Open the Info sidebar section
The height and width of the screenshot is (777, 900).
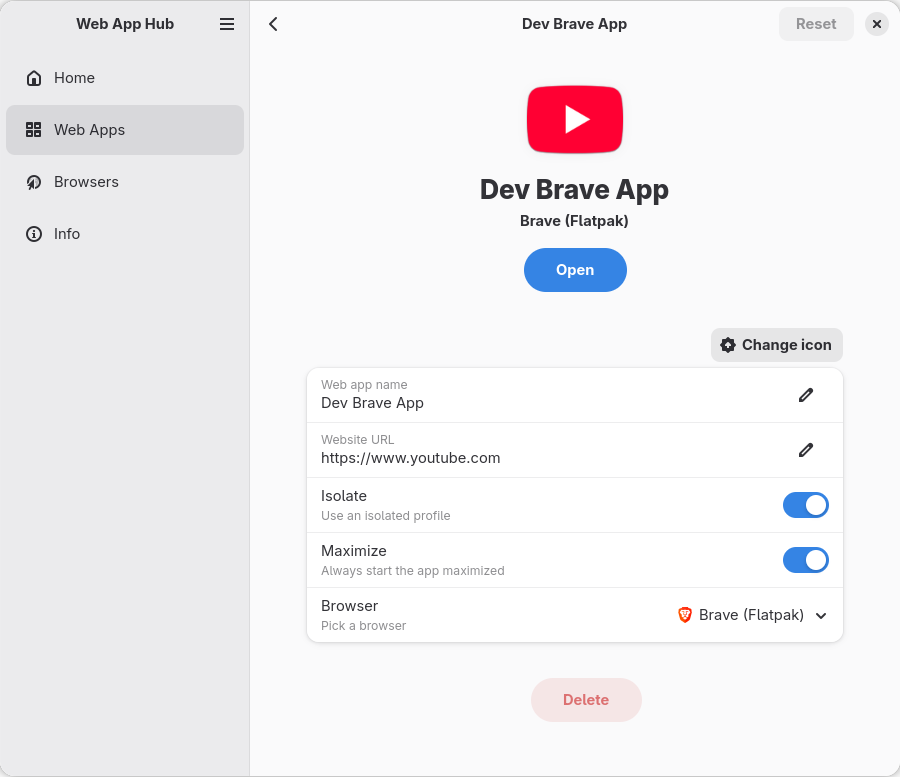pyautogui.click(x=67, y=234)
